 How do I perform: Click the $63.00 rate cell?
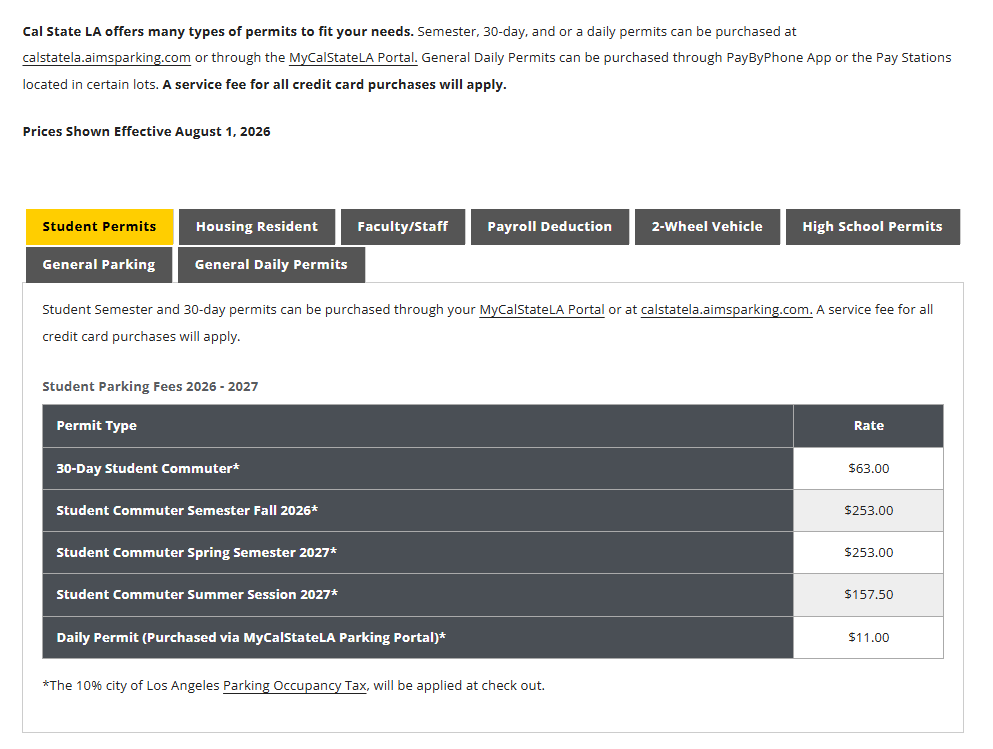click(868, 469)
